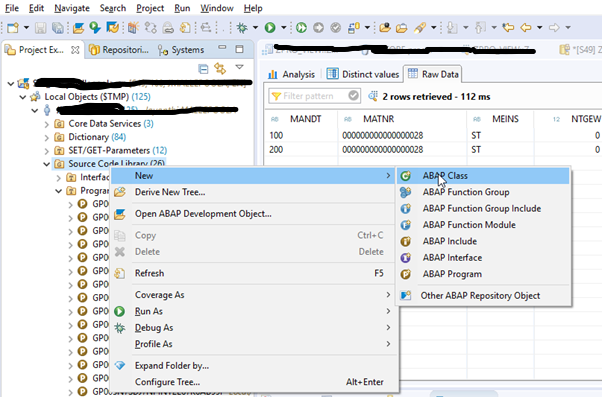Switch to the Analysis tab

point(291,74)
